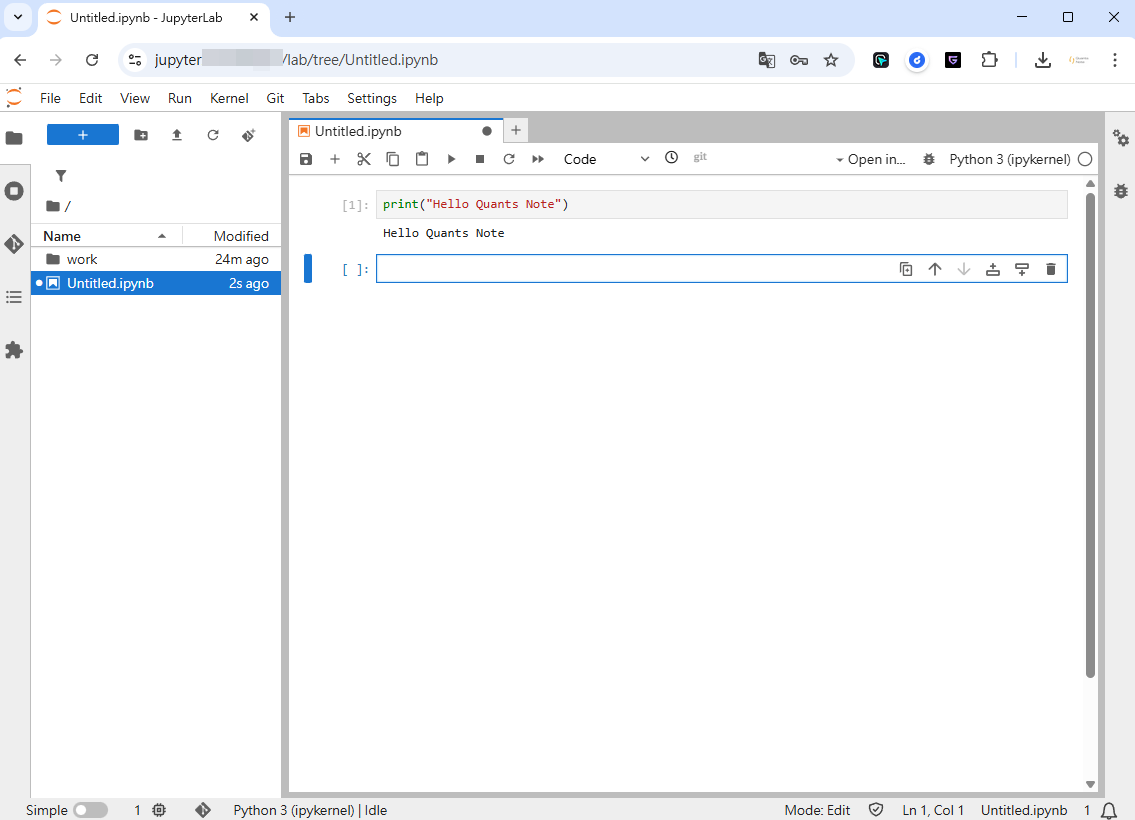Screen dimensions: 1135x820
Task: Enable the debugger bug icon
Action: tap(929, 159)
